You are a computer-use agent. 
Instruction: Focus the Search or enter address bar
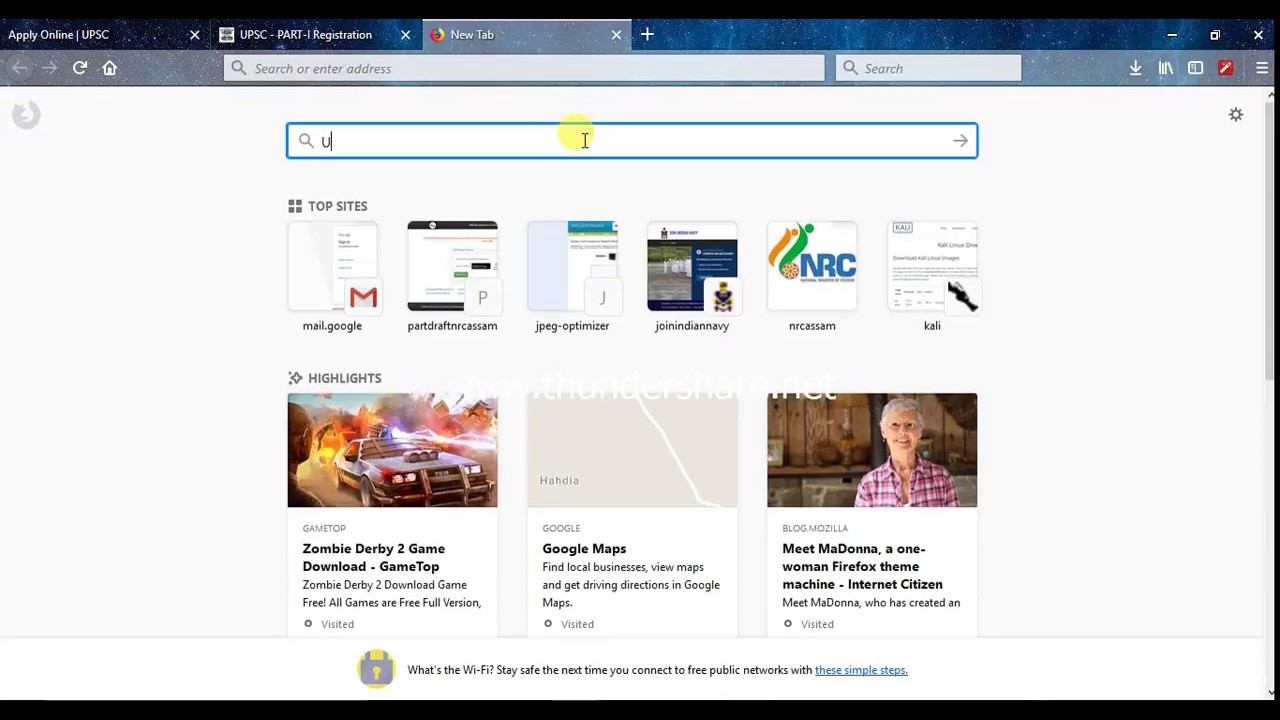(x=524, y=68)
